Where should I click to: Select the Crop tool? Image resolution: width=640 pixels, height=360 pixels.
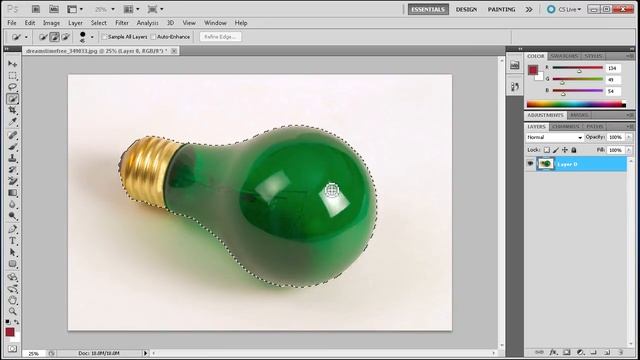13,110
